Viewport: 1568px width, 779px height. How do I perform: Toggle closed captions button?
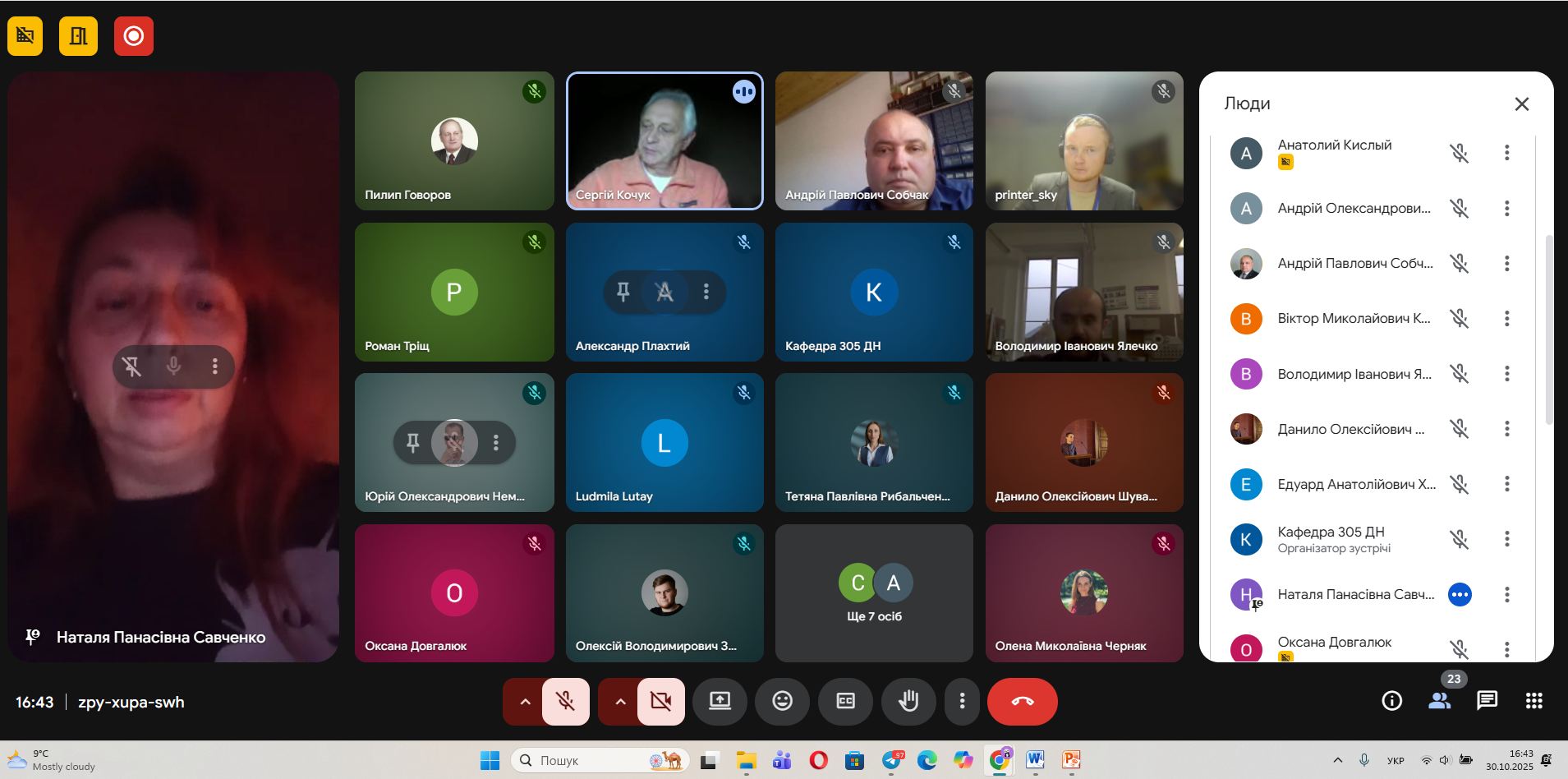coord(845,701)
